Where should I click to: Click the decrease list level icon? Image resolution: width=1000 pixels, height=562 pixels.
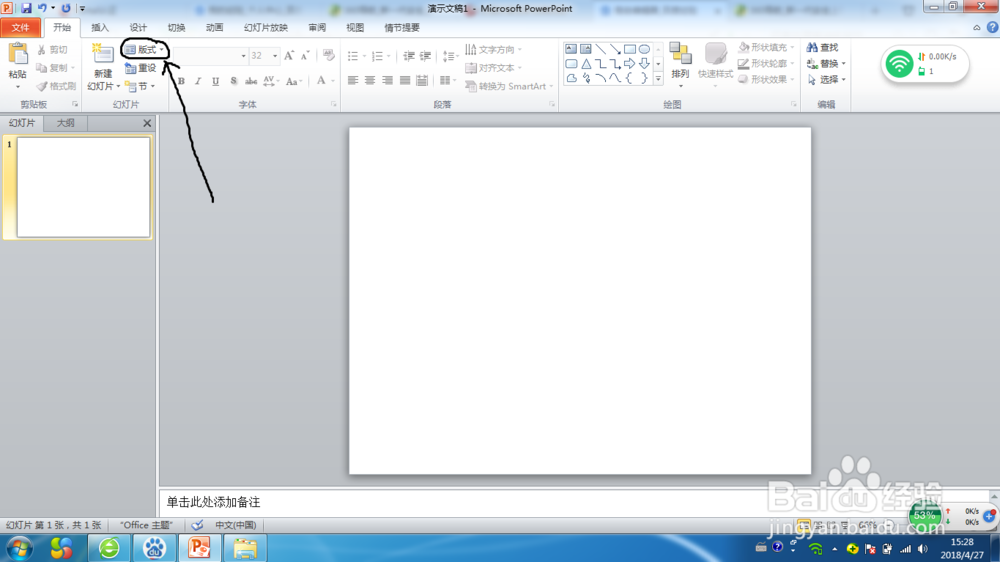click(x=409, y=56)
